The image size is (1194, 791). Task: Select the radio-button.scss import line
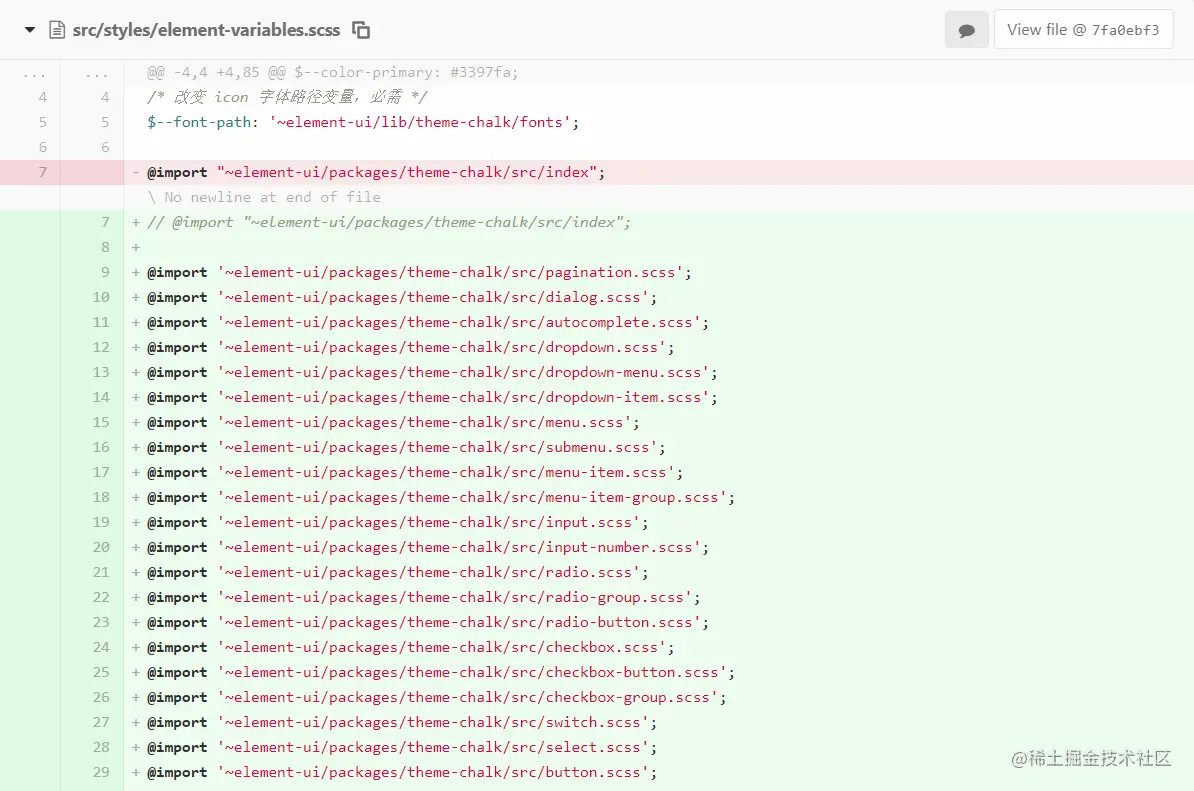pos(428,623)
